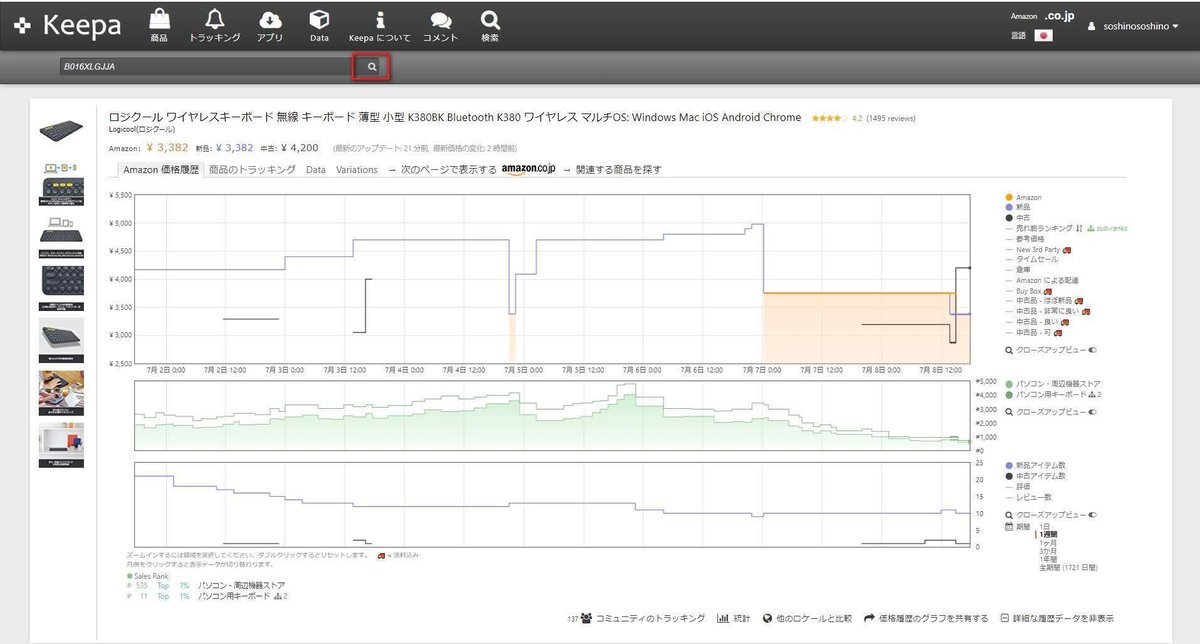The height and width of the screenshot is (644, 1200).
Task: Click the product title text
Action: tap(454, 117)
